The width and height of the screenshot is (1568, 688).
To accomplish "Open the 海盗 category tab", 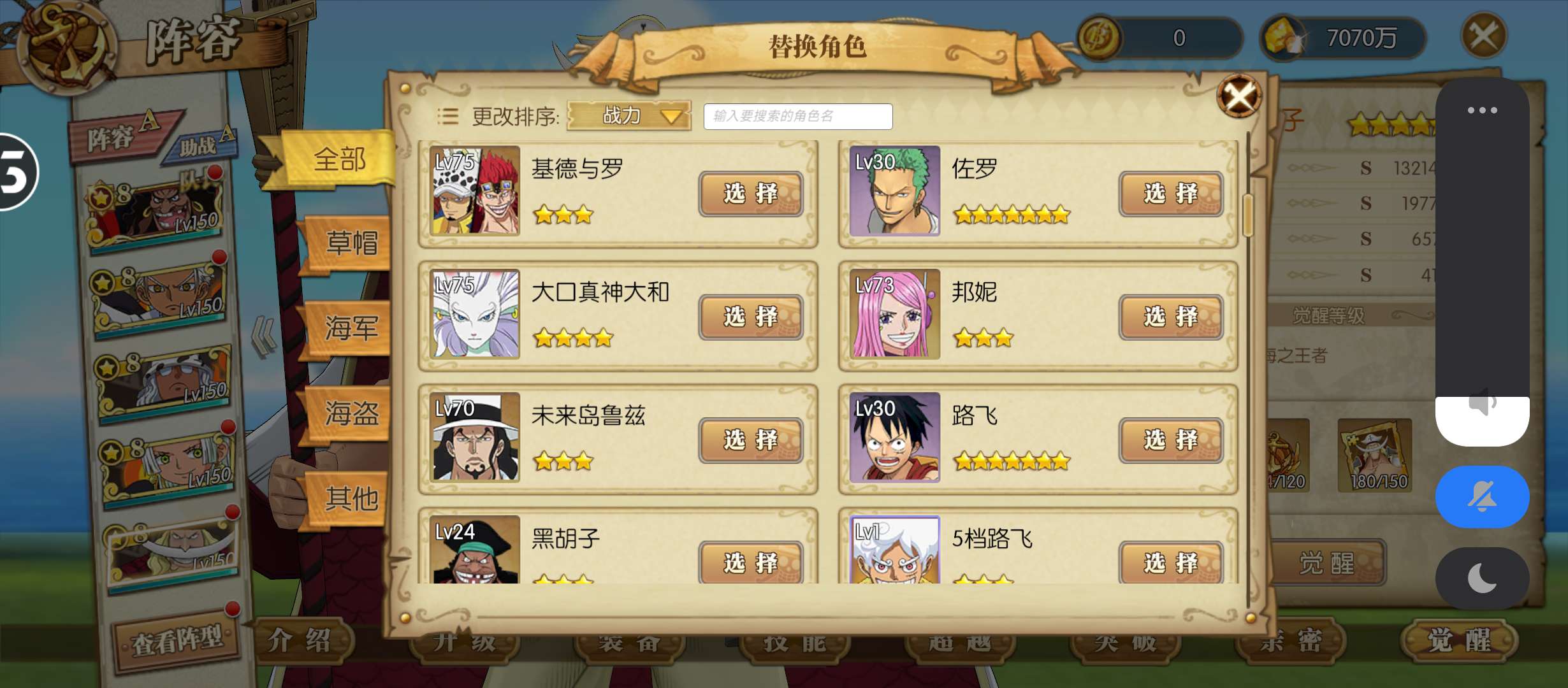I will pyautogui.click(x=350, y=413).
